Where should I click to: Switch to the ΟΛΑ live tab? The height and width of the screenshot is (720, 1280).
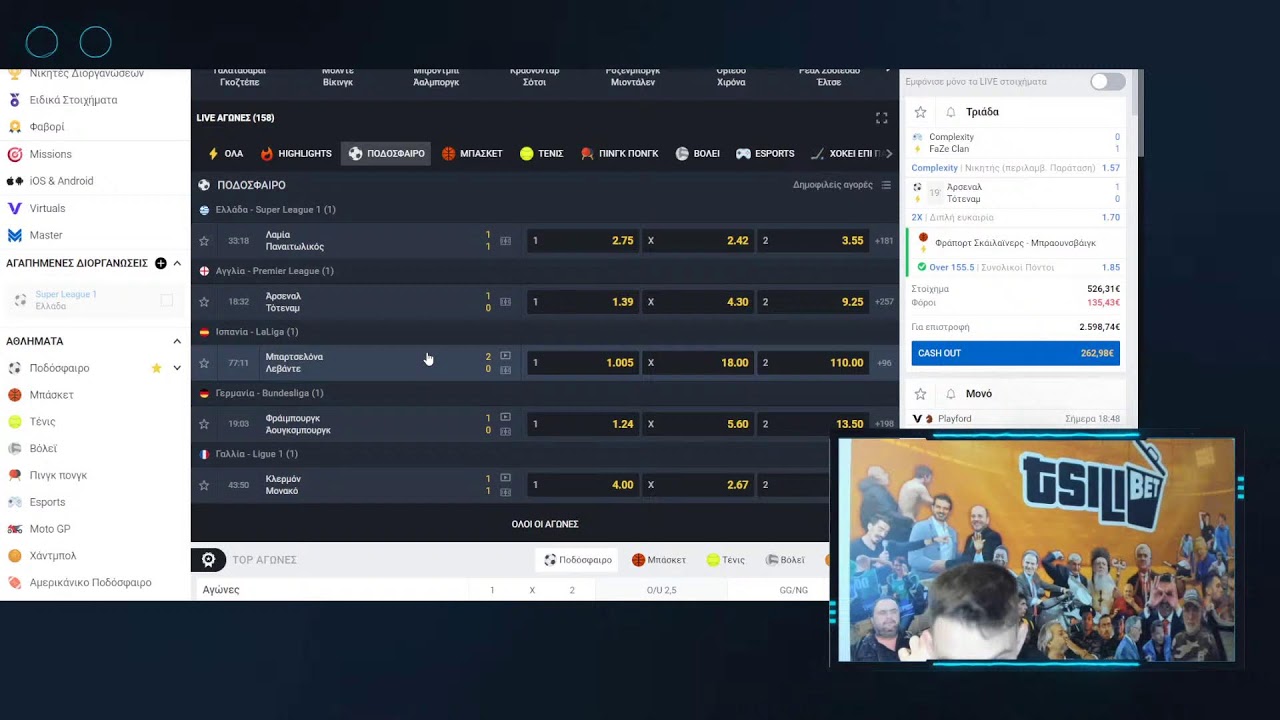(225, 154)
